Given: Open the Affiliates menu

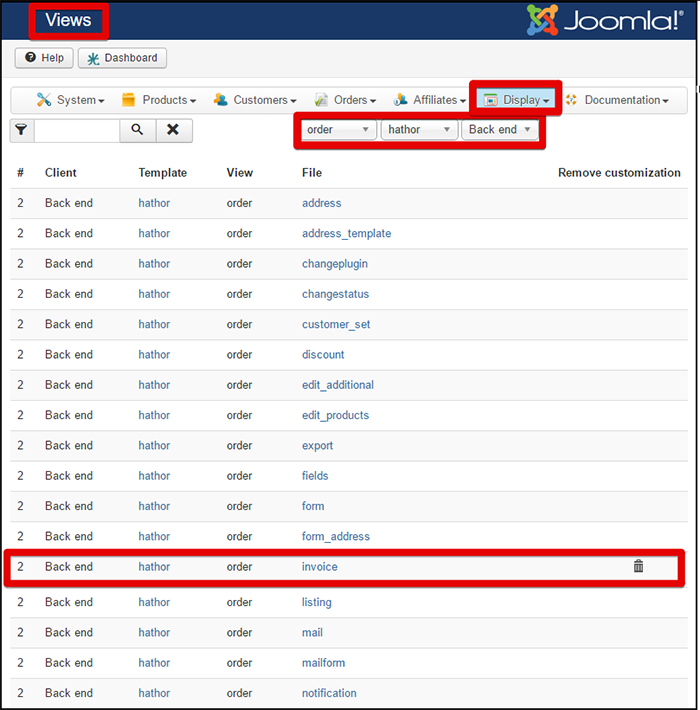Looking at the screenshot, I should (429, 100).
